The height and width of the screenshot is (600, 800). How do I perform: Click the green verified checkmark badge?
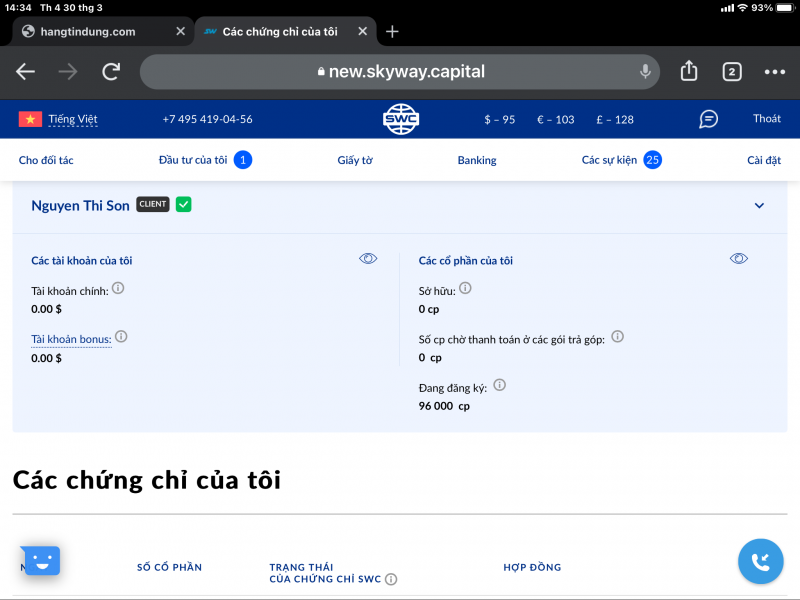pyautogui.click(x=184, y=205)
